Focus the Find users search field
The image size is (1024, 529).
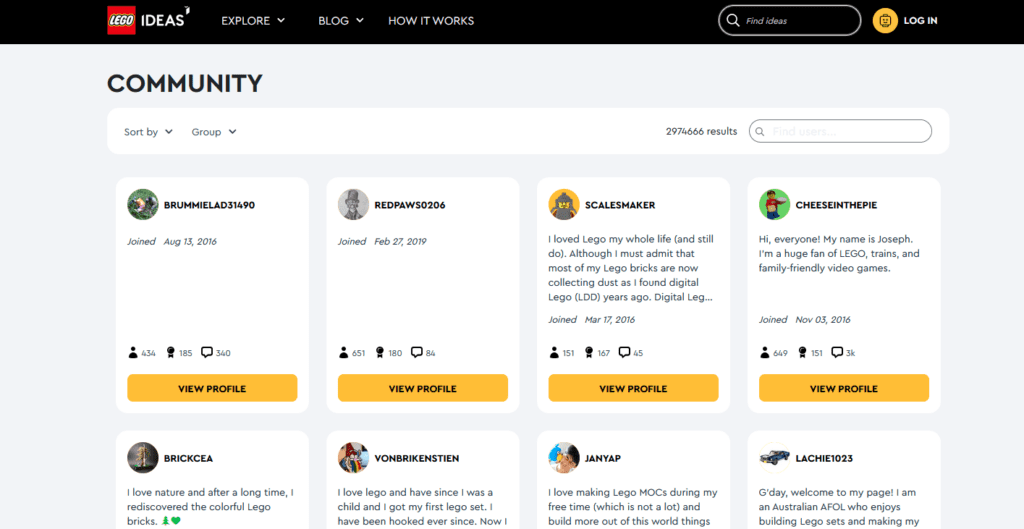tap(848, 131)
